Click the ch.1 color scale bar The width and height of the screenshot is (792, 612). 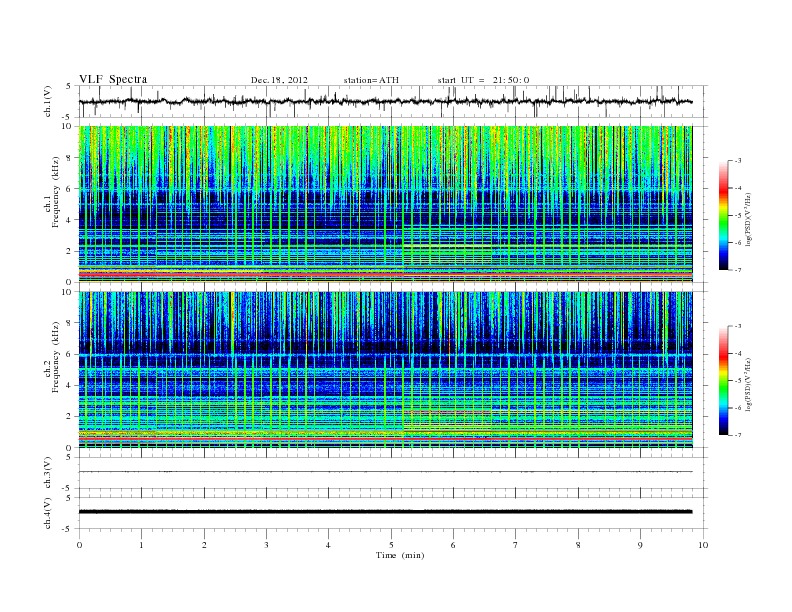(x=724, y=215)
